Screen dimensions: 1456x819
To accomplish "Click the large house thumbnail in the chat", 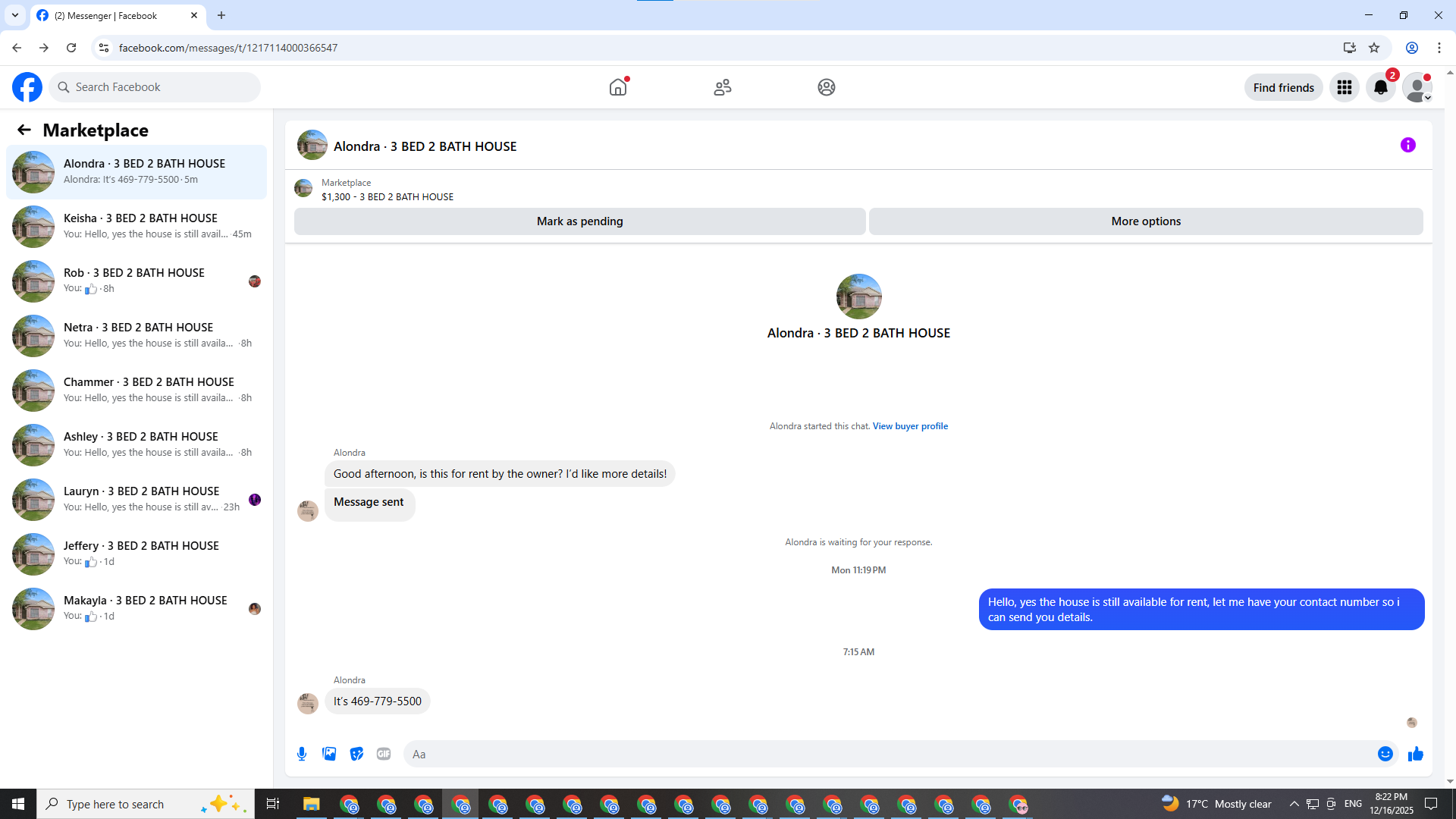I will click(x=858, y=297).
